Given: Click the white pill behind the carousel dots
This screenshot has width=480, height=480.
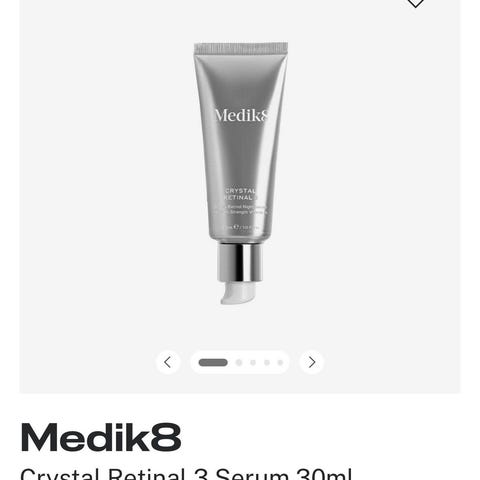Looking at the screenshot, I should pyautogui.click(x=240, y=362).
